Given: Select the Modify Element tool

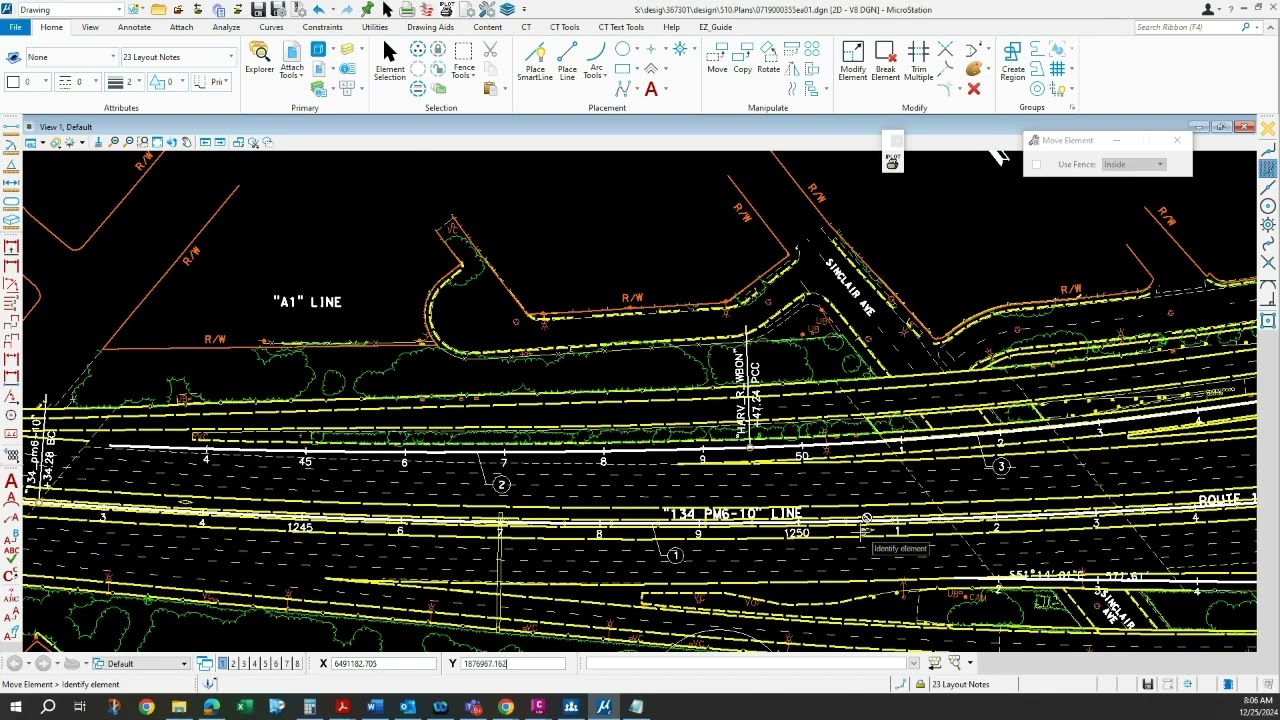Looking at the screenshot, I should [853, 60].
